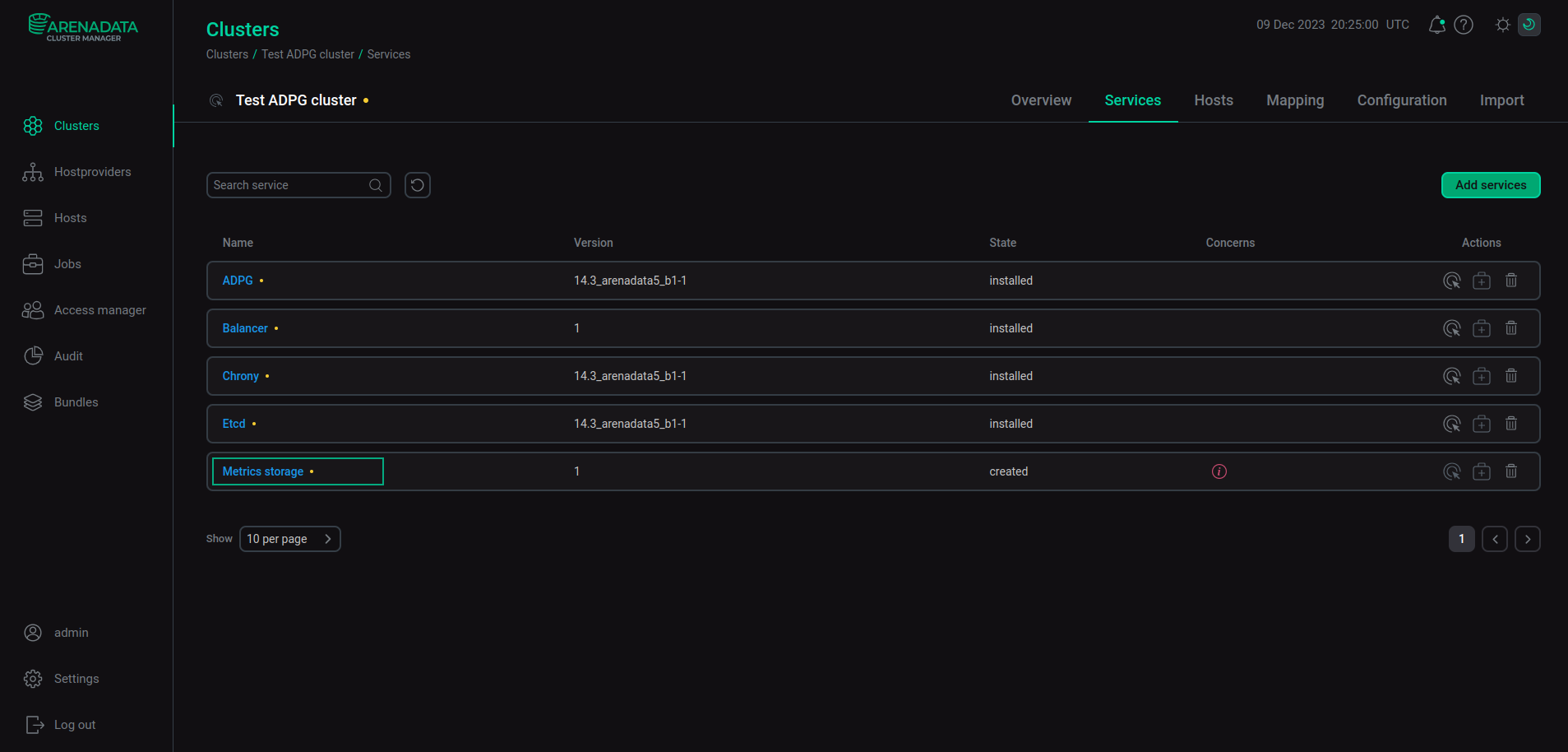
Task: Switch to the light theme sun icon
Action: pyautogui.click(x=1502, y=25)
